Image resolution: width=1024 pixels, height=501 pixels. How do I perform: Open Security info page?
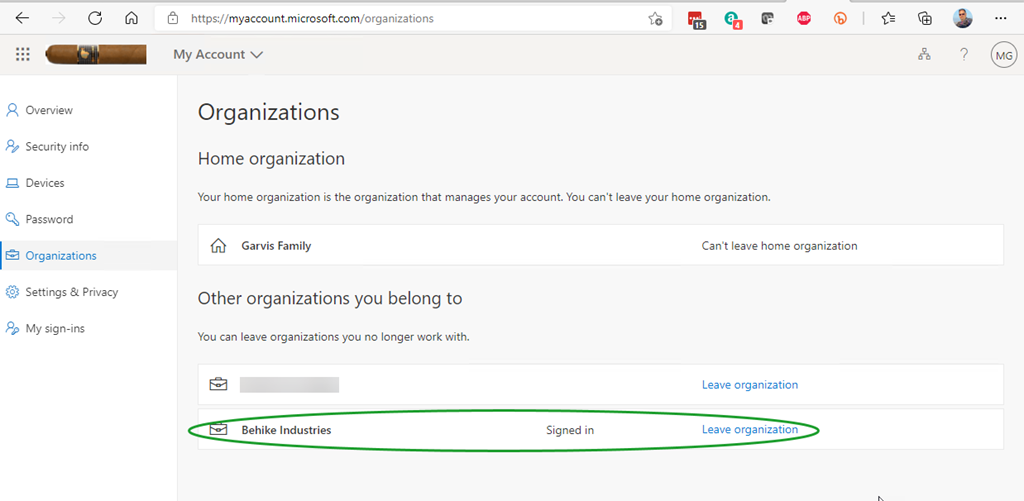click(57, 146)
